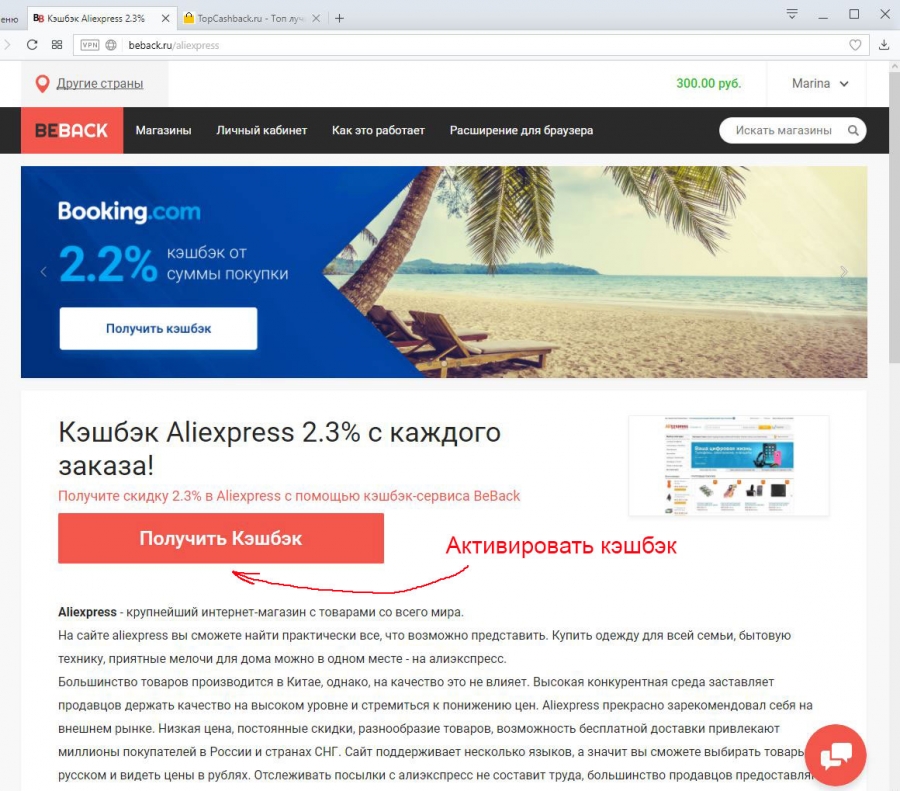Image resolution: width=900 pixels, height=791 pixels.
Task: Open the speed dial grid icon
Action: 57,45
